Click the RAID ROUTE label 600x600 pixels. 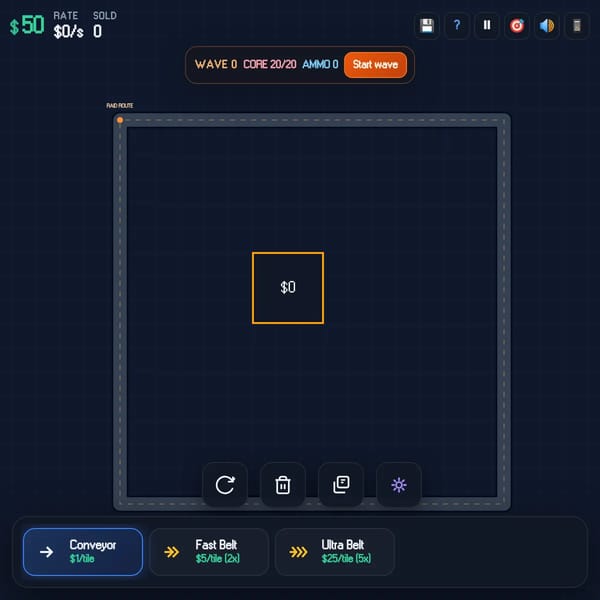[x=120, y=106]
